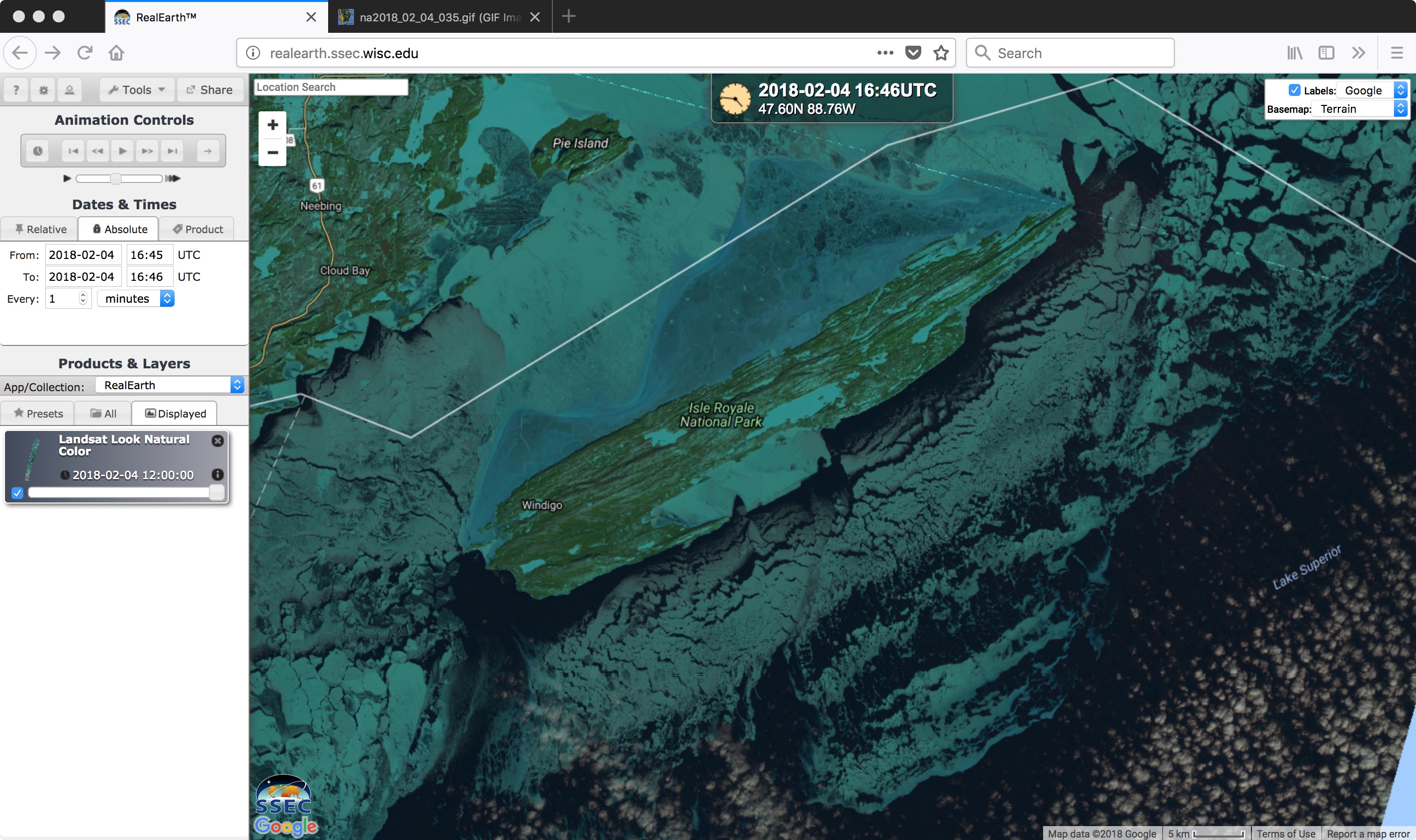Open the App/Collection RealEarth dropdown

tap(169, 385)
